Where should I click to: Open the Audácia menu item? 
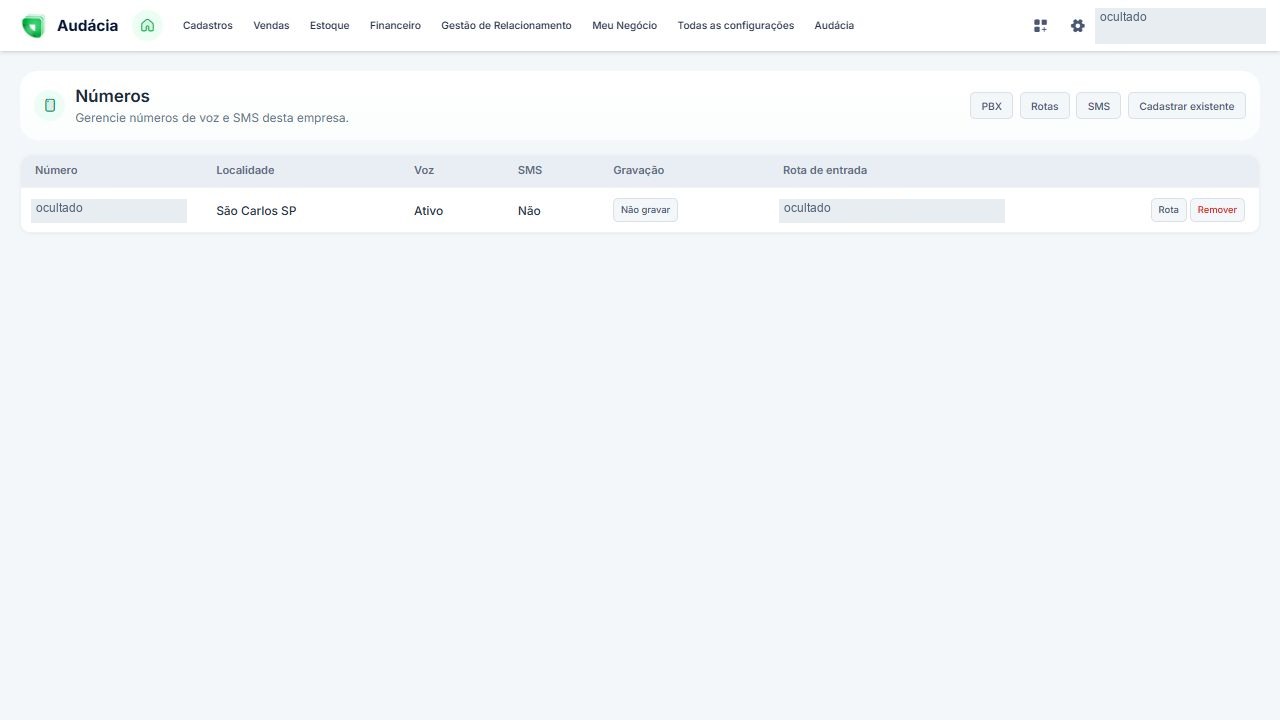834,26
